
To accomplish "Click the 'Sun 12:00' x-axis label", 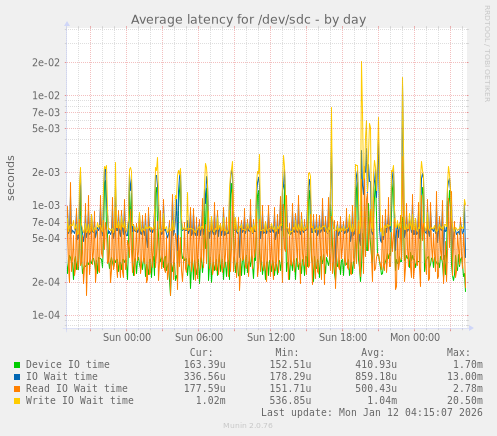I will (x=271, y=337).
